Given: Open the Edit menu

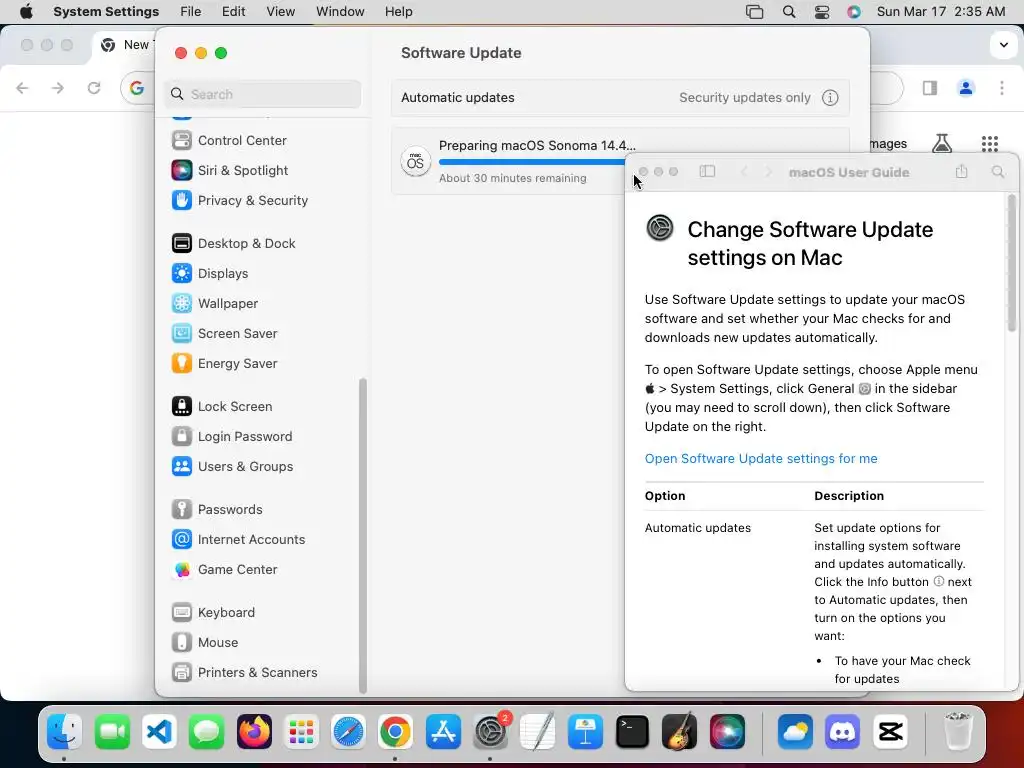Looking at the screenshot, I should (x=234, y=12).
